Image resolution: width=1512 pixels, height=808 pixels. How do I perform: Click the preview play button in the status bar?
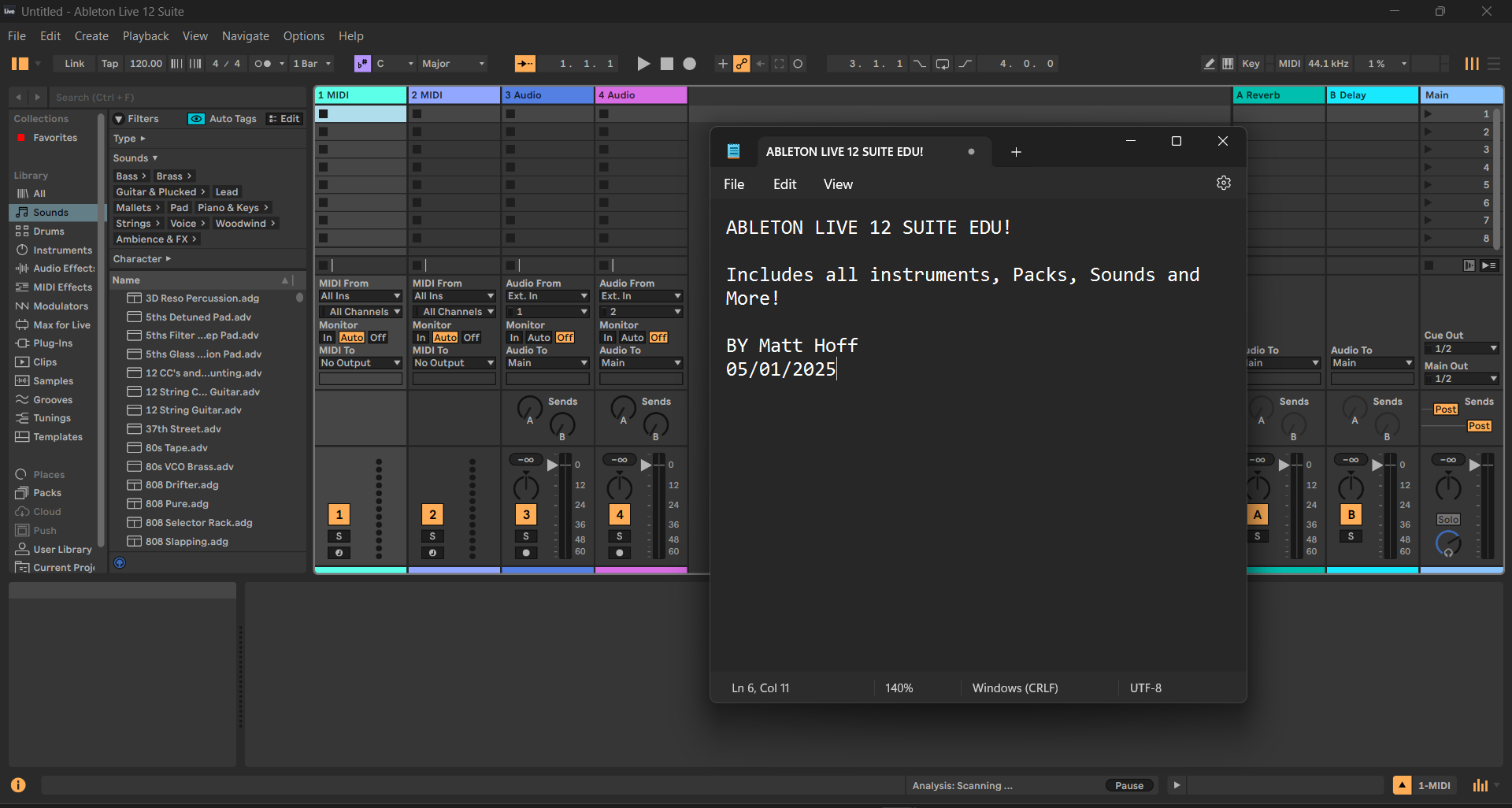[1177, 785]
